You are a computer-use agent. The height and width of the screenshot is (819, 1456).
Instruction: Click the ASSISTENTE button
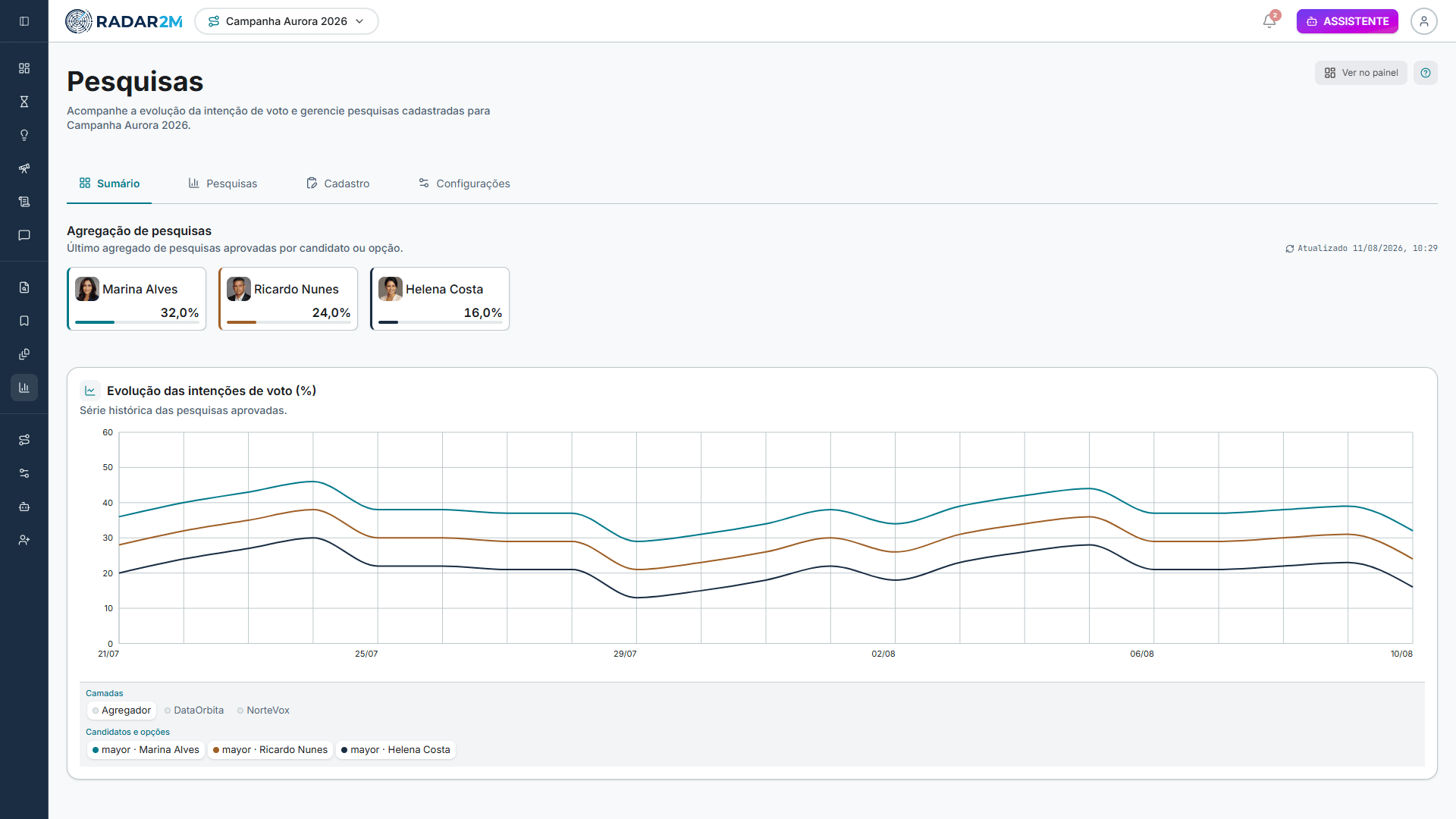pos(1348,21)
